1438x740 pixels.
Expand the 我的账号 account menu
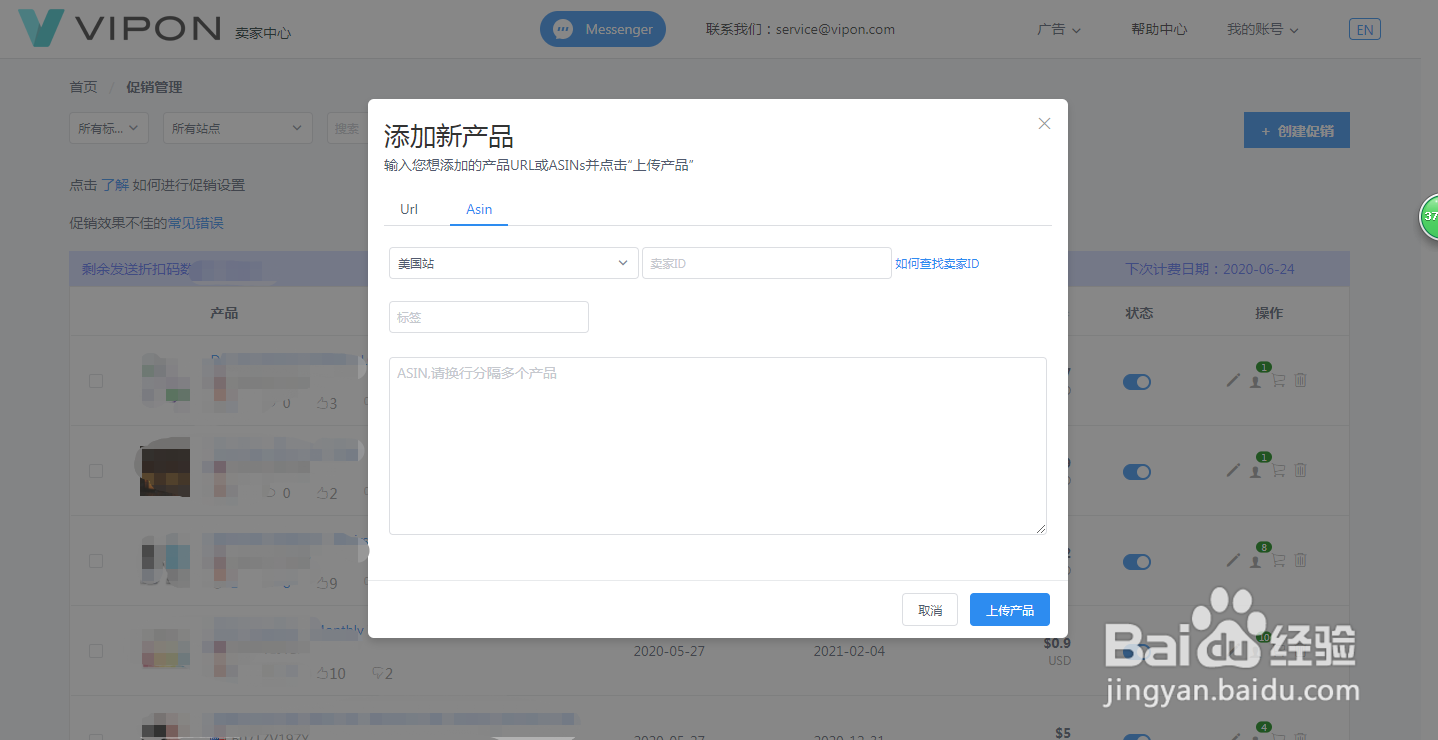click(1262, 29)
